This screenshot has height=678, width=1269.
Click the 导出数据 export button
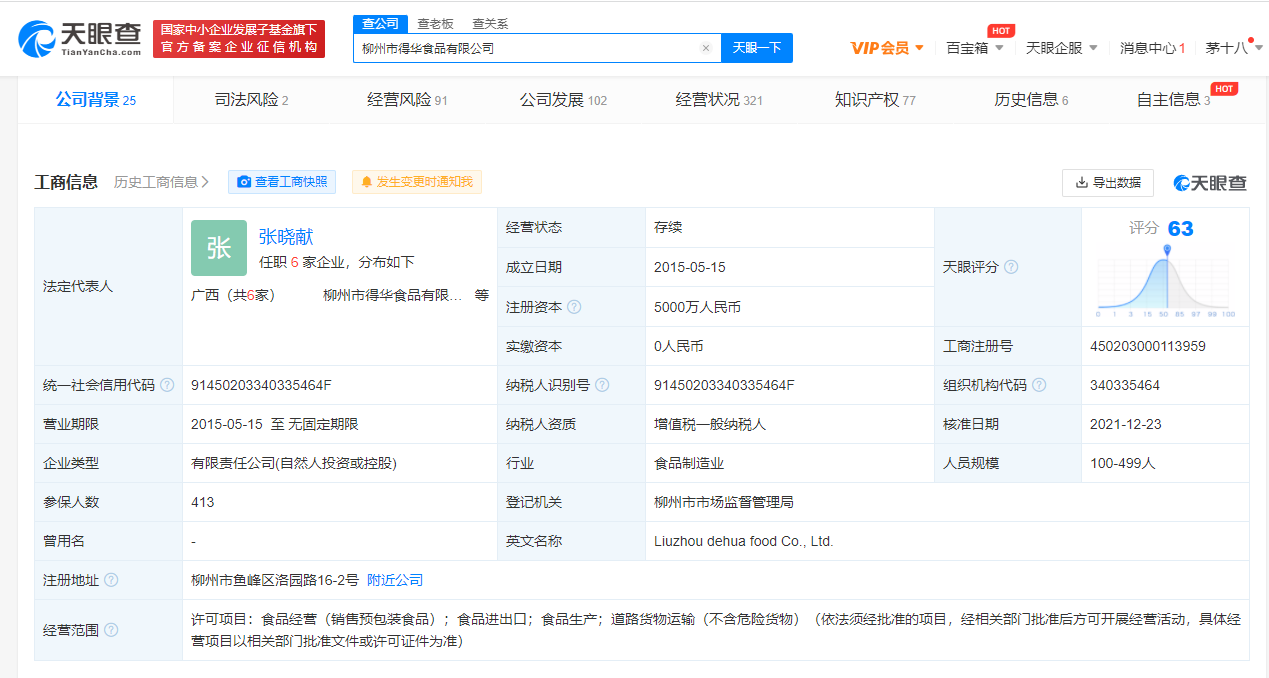pos(1107,182)
